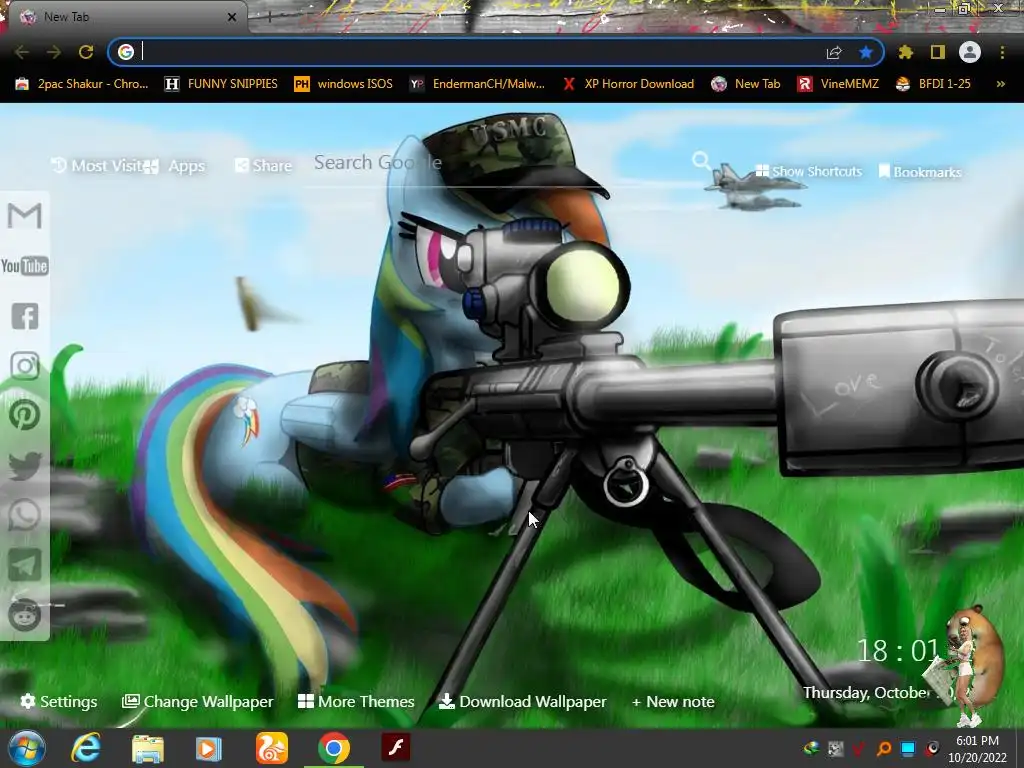Open File Explorer from taskbar
1024x768 pixels.
pyautogui.click(x=148, y=748)
